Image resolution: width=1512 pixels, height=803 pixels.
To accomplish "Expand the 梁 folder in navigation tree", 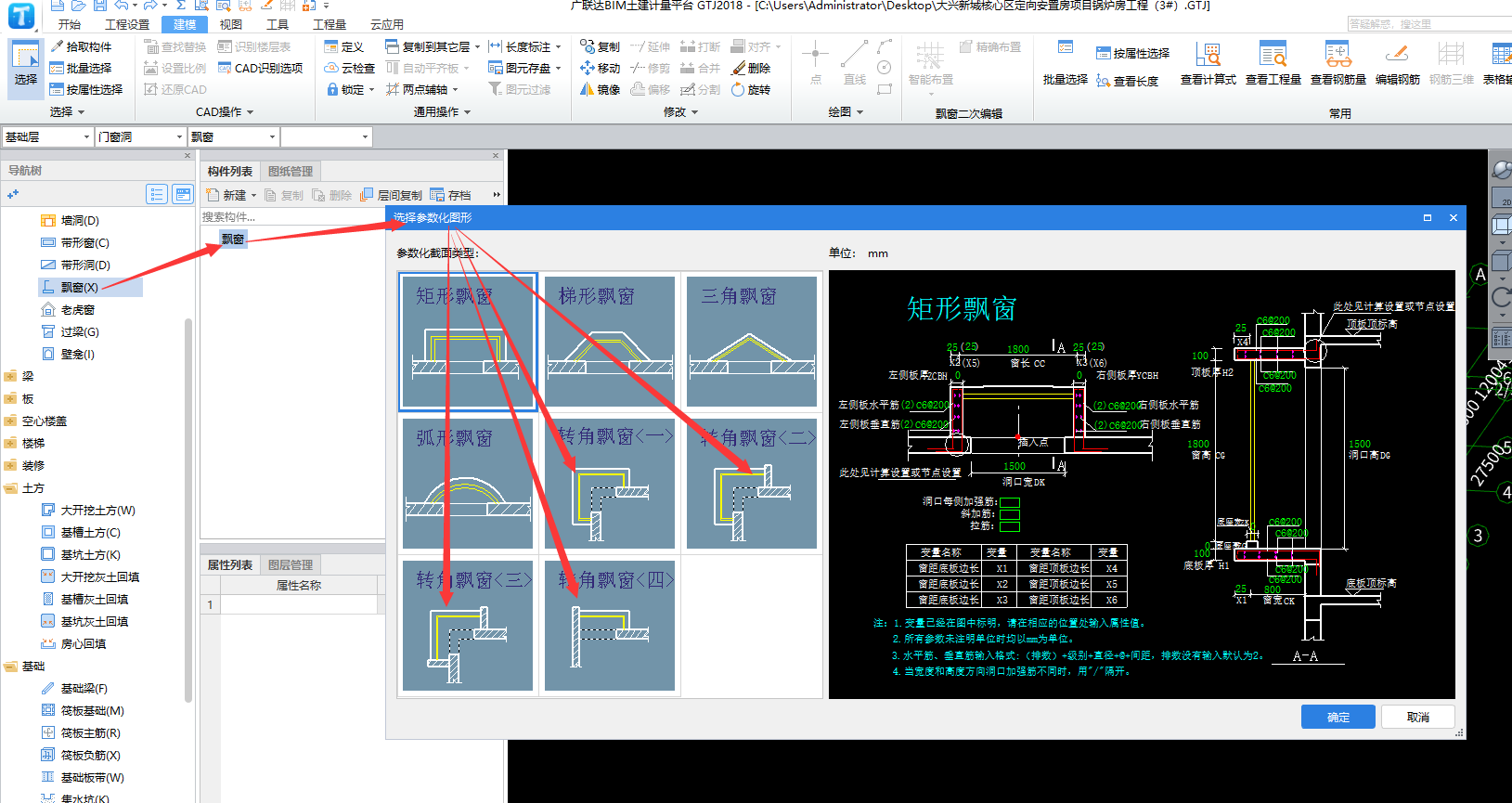I will 10,376.
